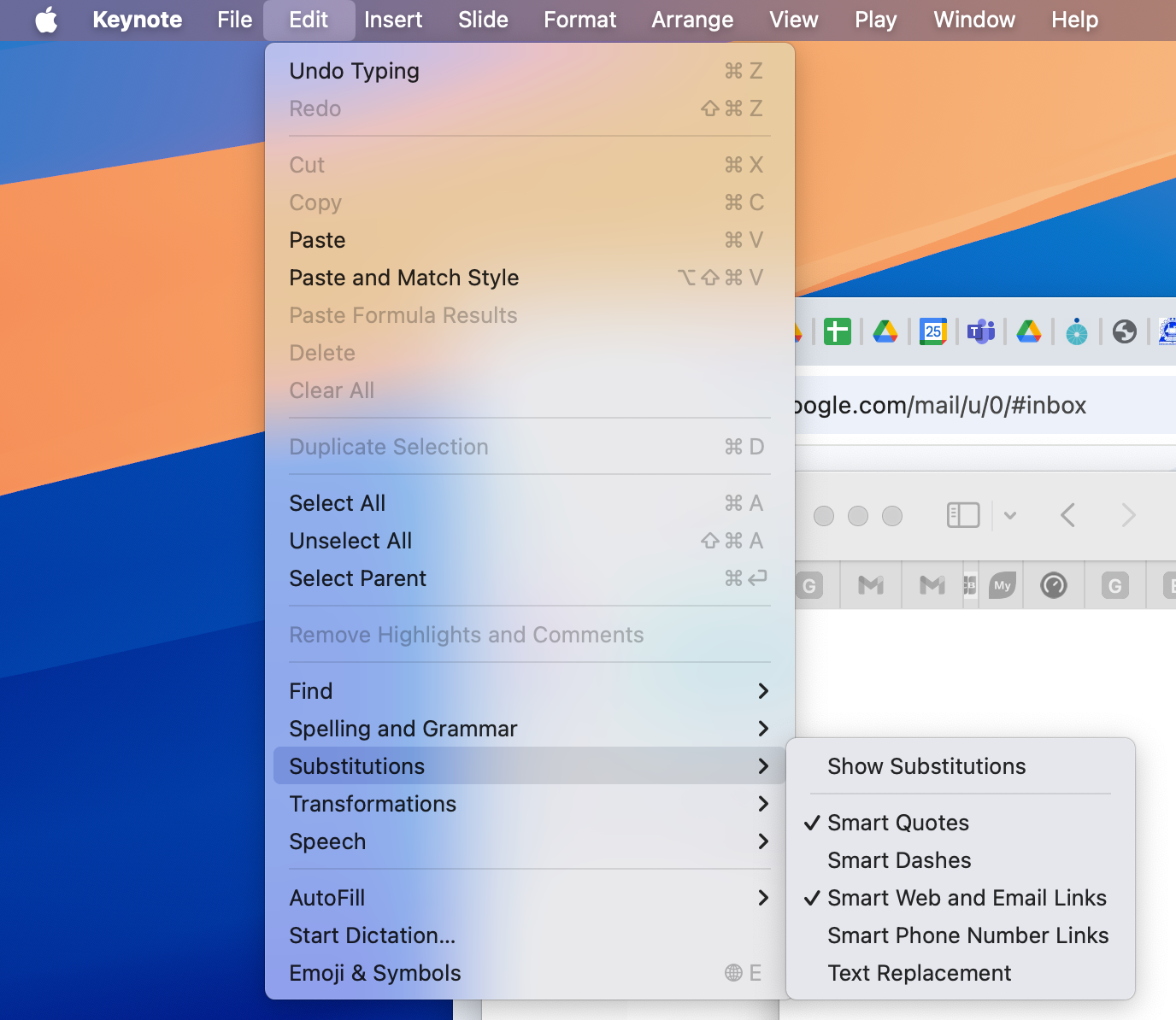Open the Arrange menu

(692, 20)
